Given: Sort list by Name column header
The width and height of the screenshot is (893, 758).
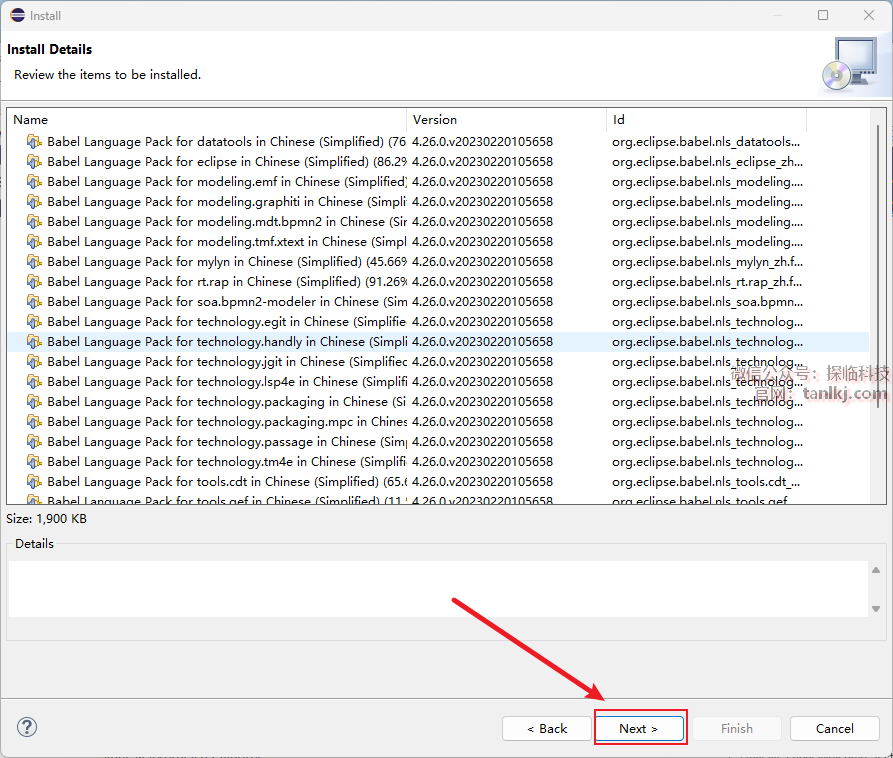Looking at the screenshot, I should coord(200,120).
